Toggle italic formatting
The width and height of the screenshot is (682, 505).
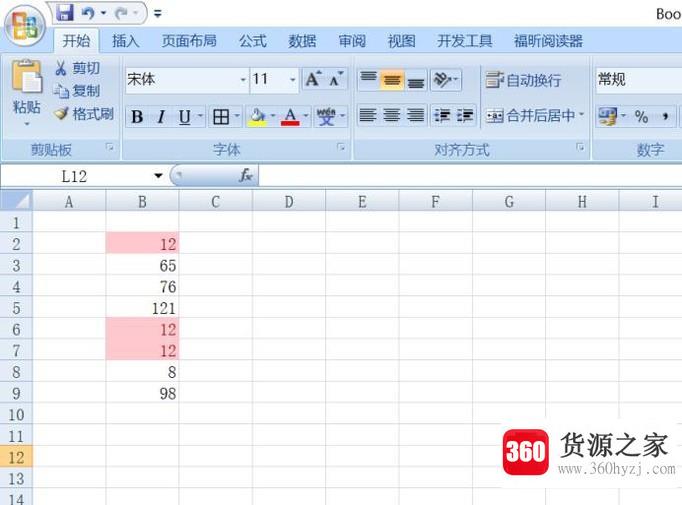click(161, 117)
